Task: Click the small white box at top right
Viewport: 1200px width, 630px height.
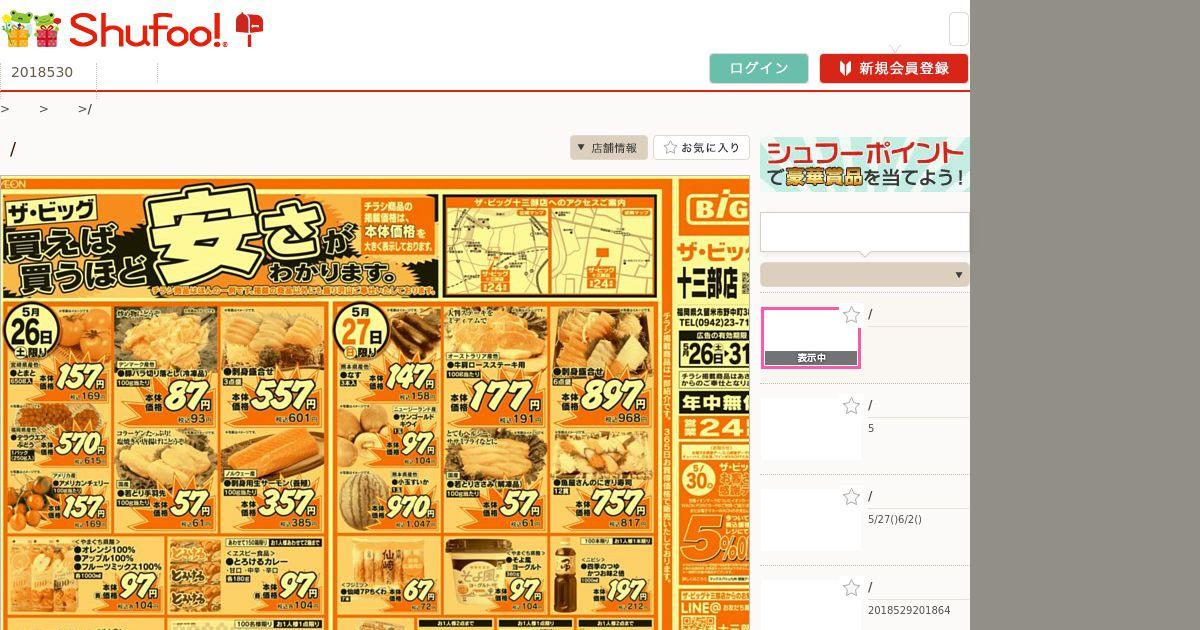Action: tap(958, 29)
